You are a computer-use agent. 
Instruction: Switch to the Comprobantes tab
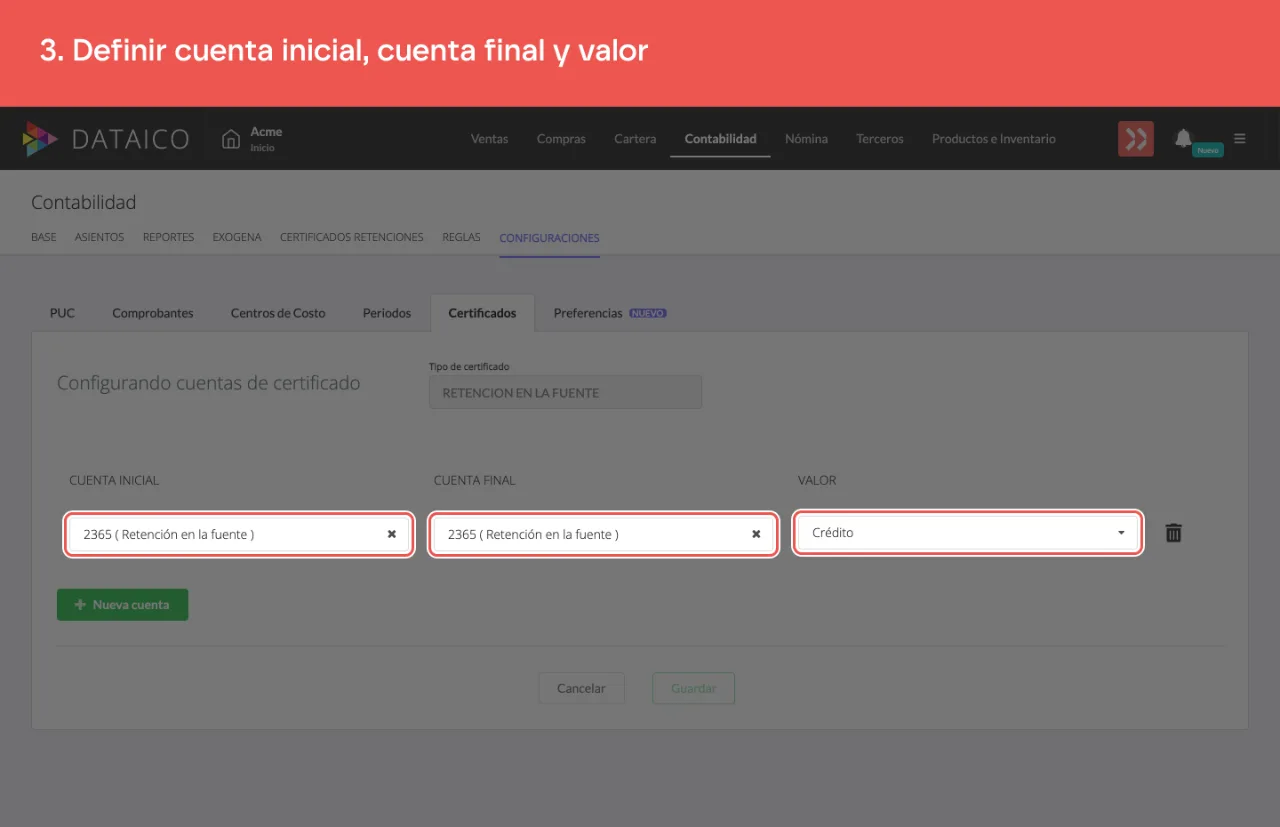point(153,313)
